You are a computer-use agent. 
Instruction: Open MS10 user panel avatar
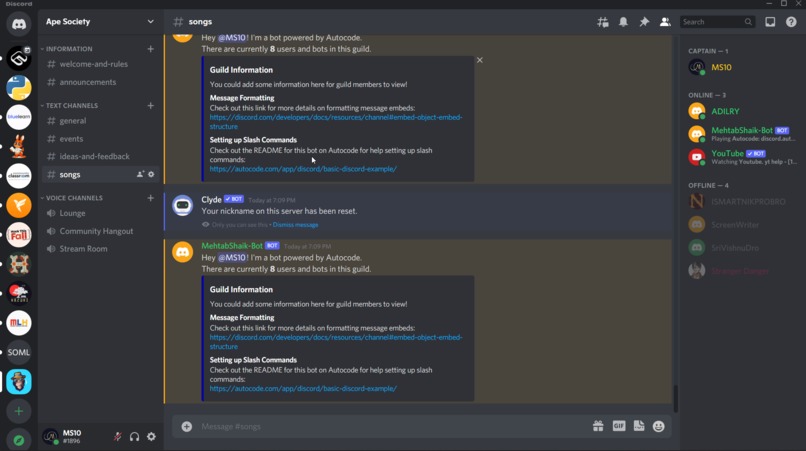click(50, 437)
